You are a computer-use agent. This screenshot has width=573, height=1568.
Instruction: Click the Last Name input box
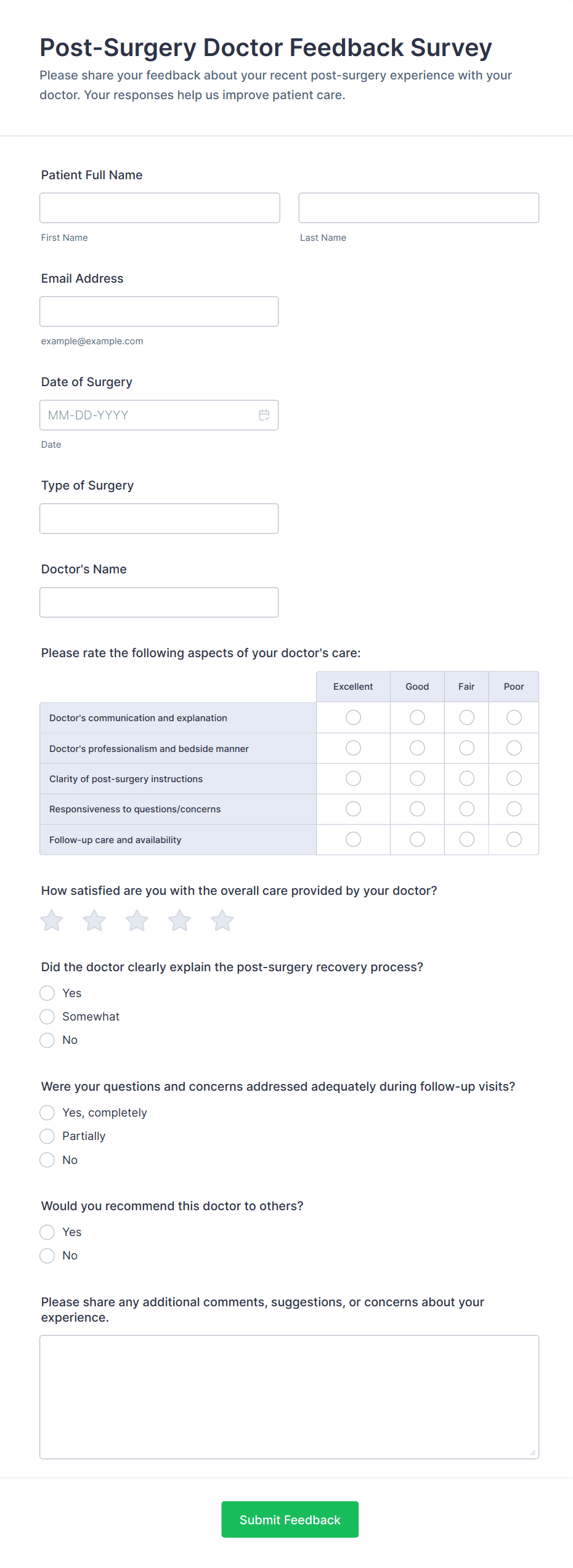pyautogui.click(x=418, y=208)
